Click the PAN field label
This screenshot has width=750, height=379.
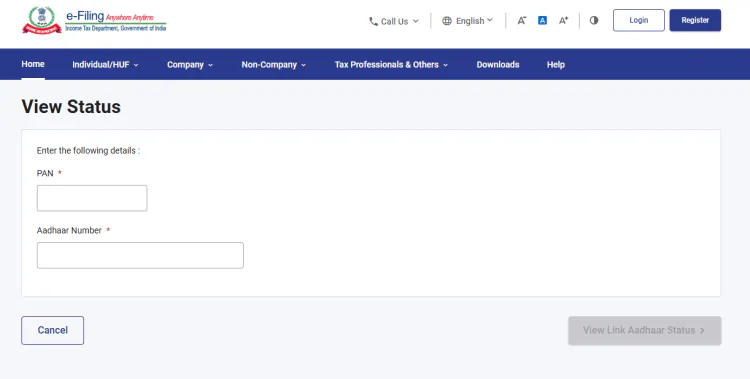(45, 173)
